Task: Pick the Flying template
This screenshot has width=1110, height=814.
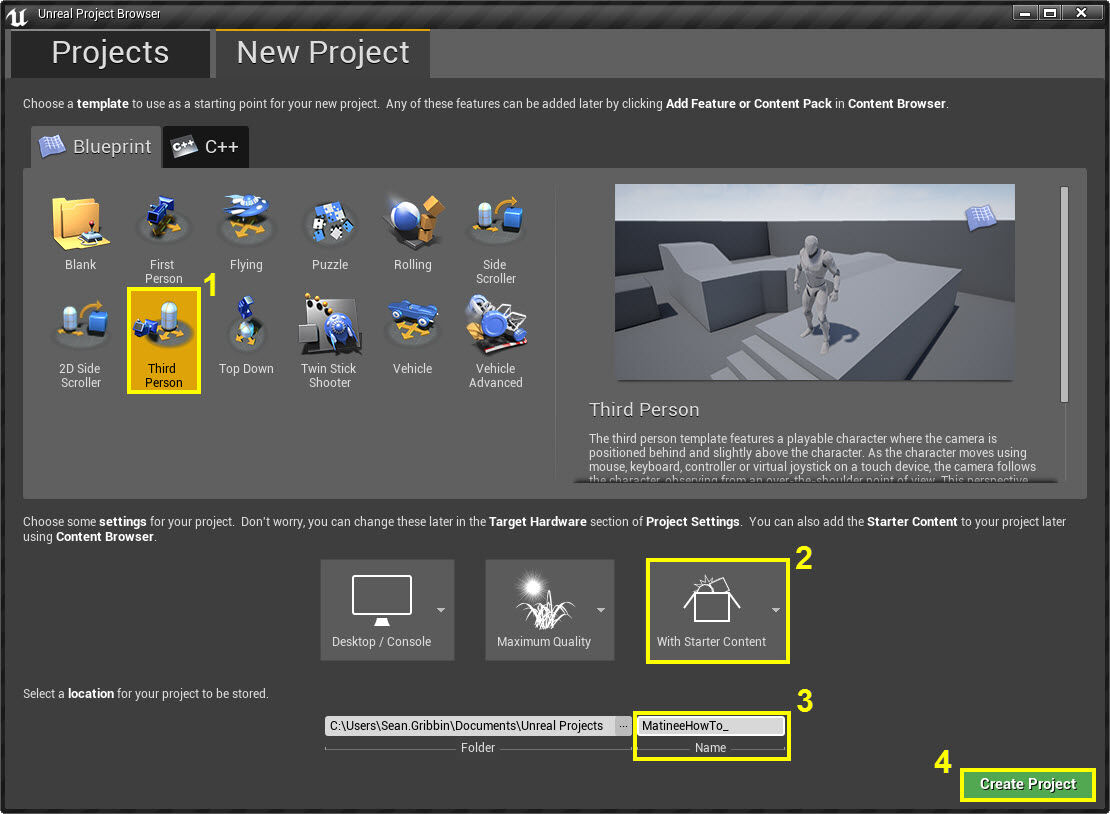Action: (x=246, y=232)
